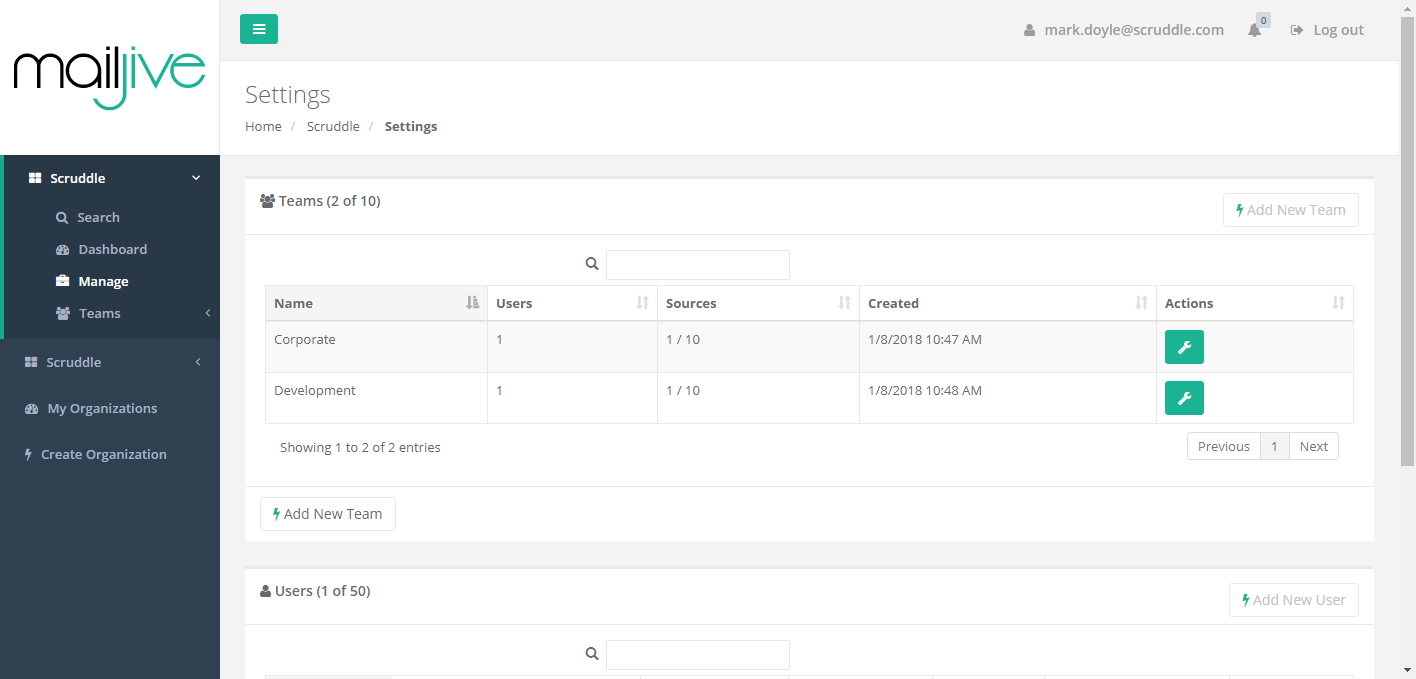This screenshot has height=679, width=1416.
Task: Click the Teams search input field
Action: pos(697,265)
